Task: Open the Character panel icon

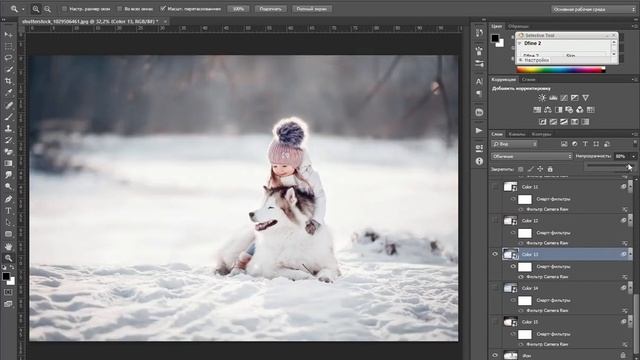Action: (479, 81)
